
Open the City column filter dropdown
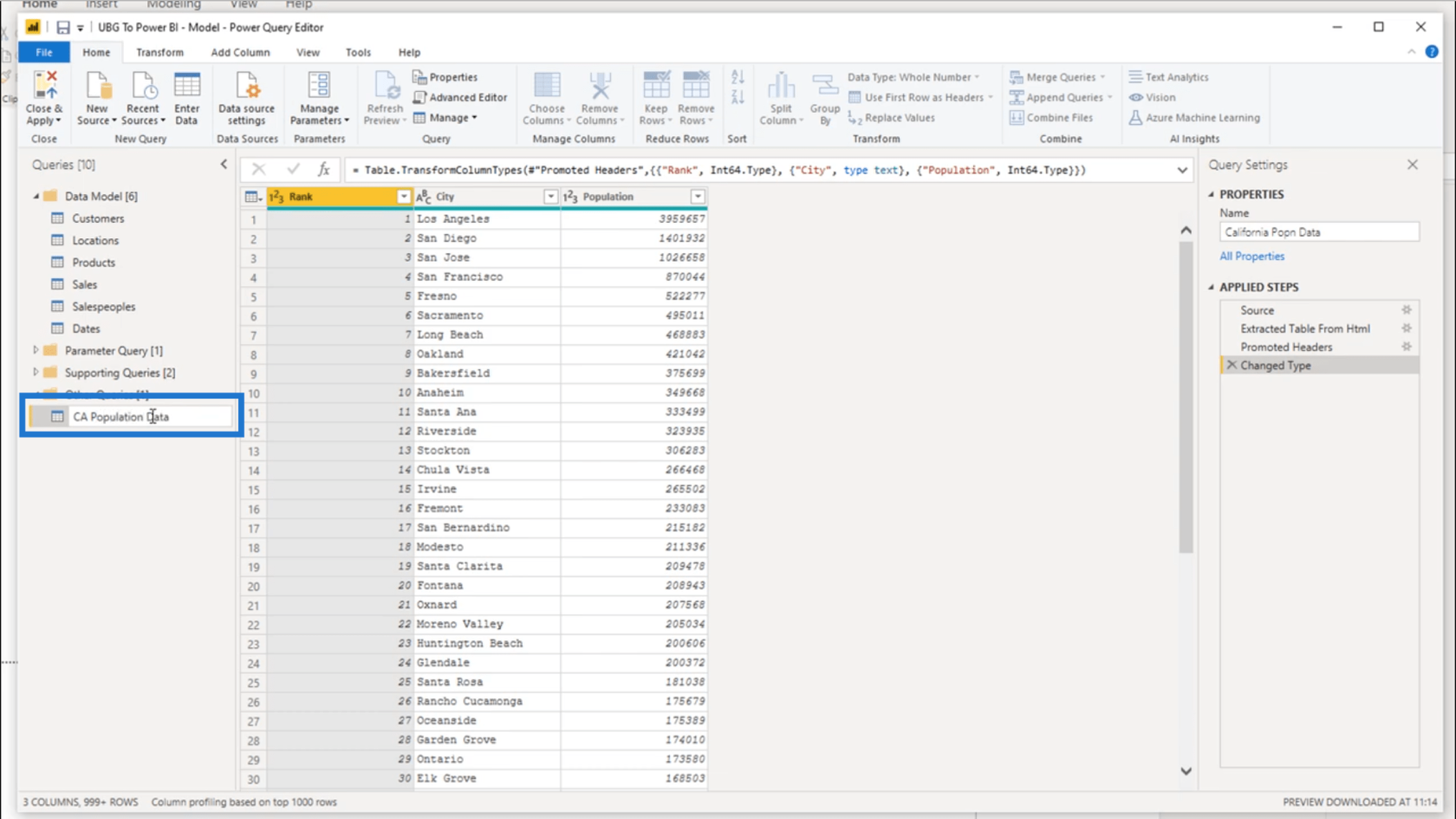pyautogui.click(x=550, y=197)
